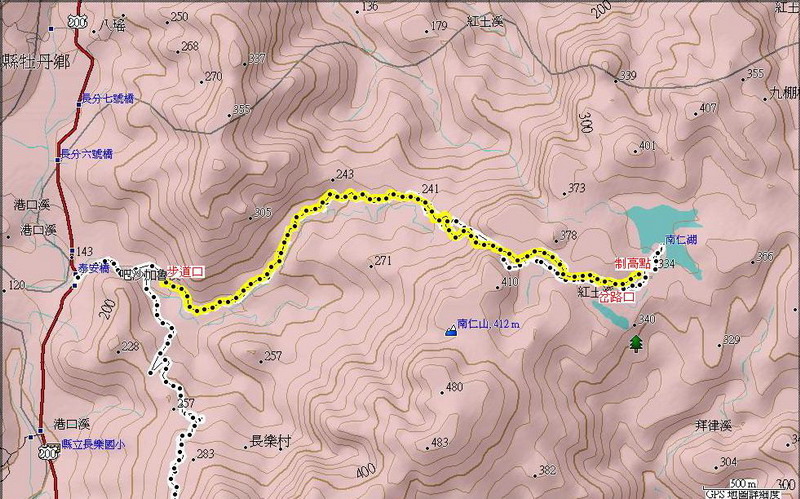This screenshot has width=800, height=499.
Task: Select the 制高點 waypoint label
Action: coord(633,263)
